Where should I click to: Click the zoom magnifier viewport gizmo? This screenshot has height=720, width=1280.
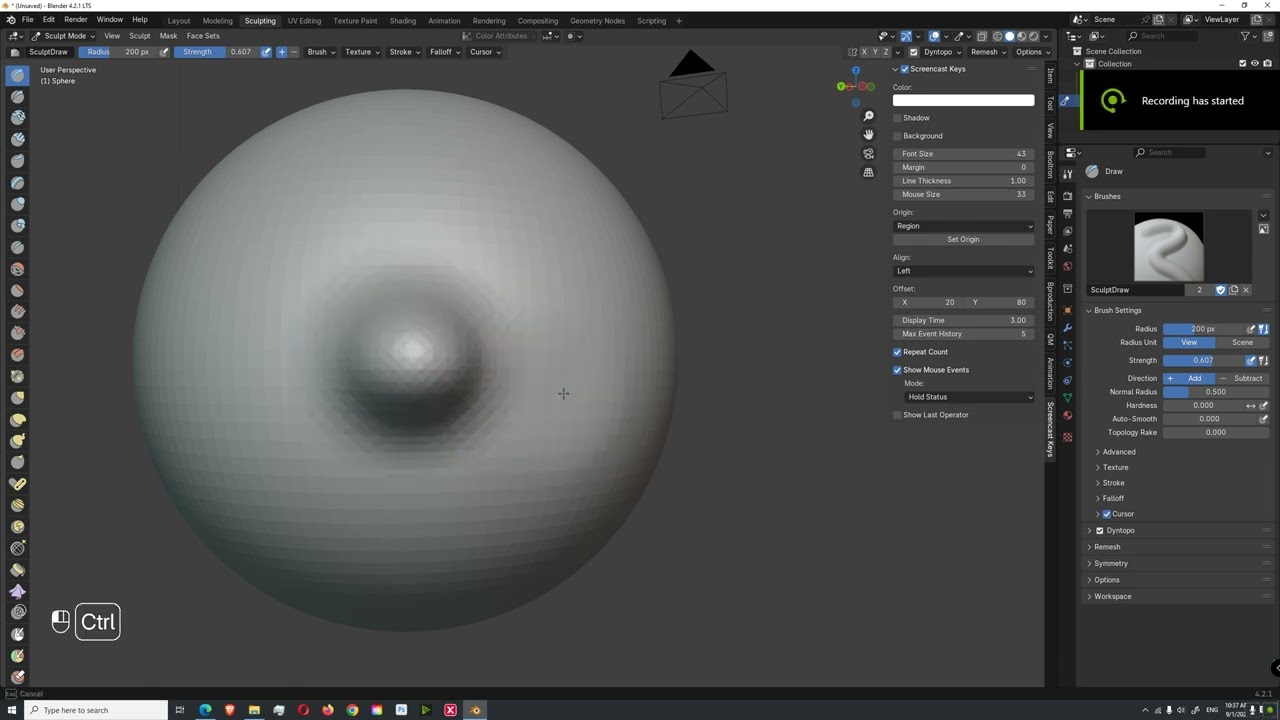[x=868, y=117]
